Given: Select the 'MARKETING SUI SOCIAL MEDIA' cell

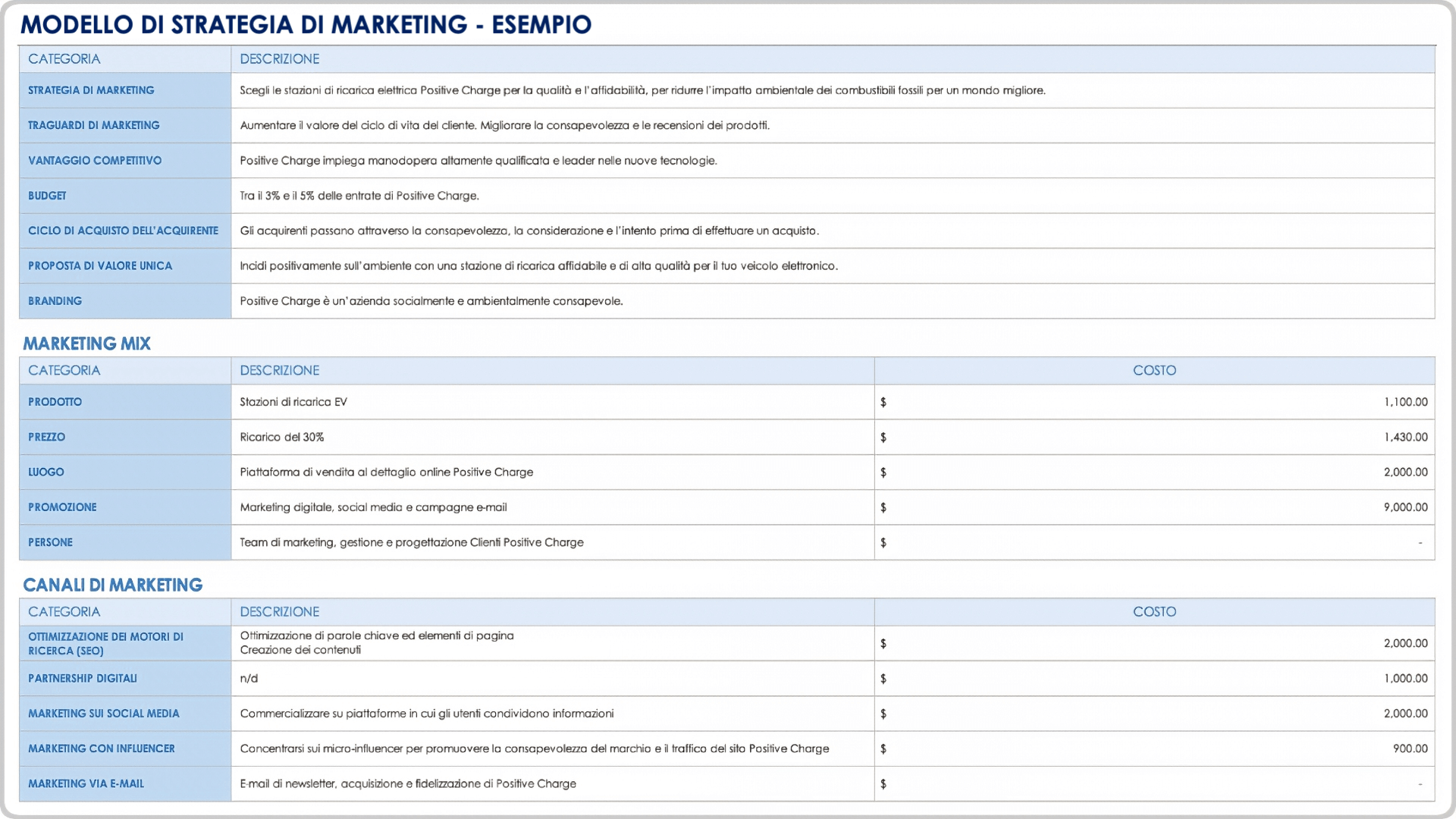Looking at the screenshot, I should point(125,714).
